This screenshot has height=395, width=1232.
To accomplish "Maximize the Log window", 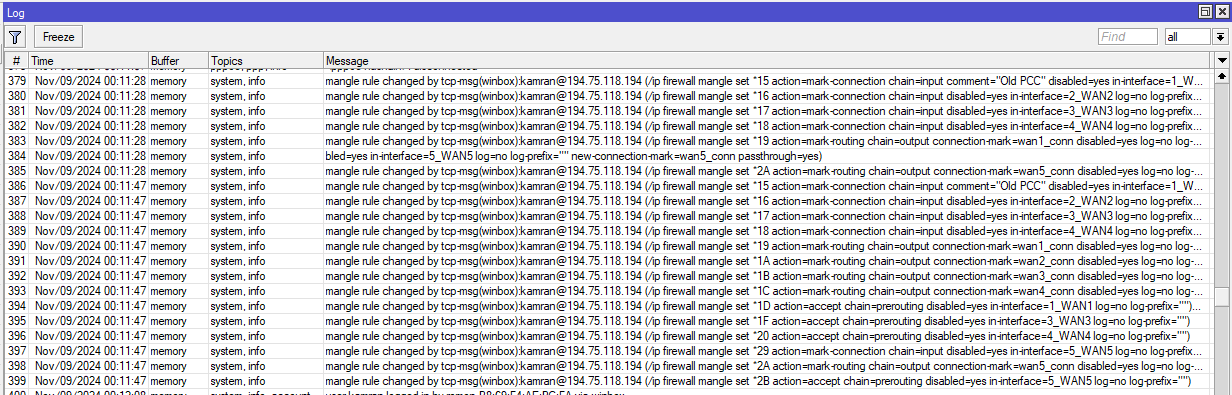I will point(1205,10).
